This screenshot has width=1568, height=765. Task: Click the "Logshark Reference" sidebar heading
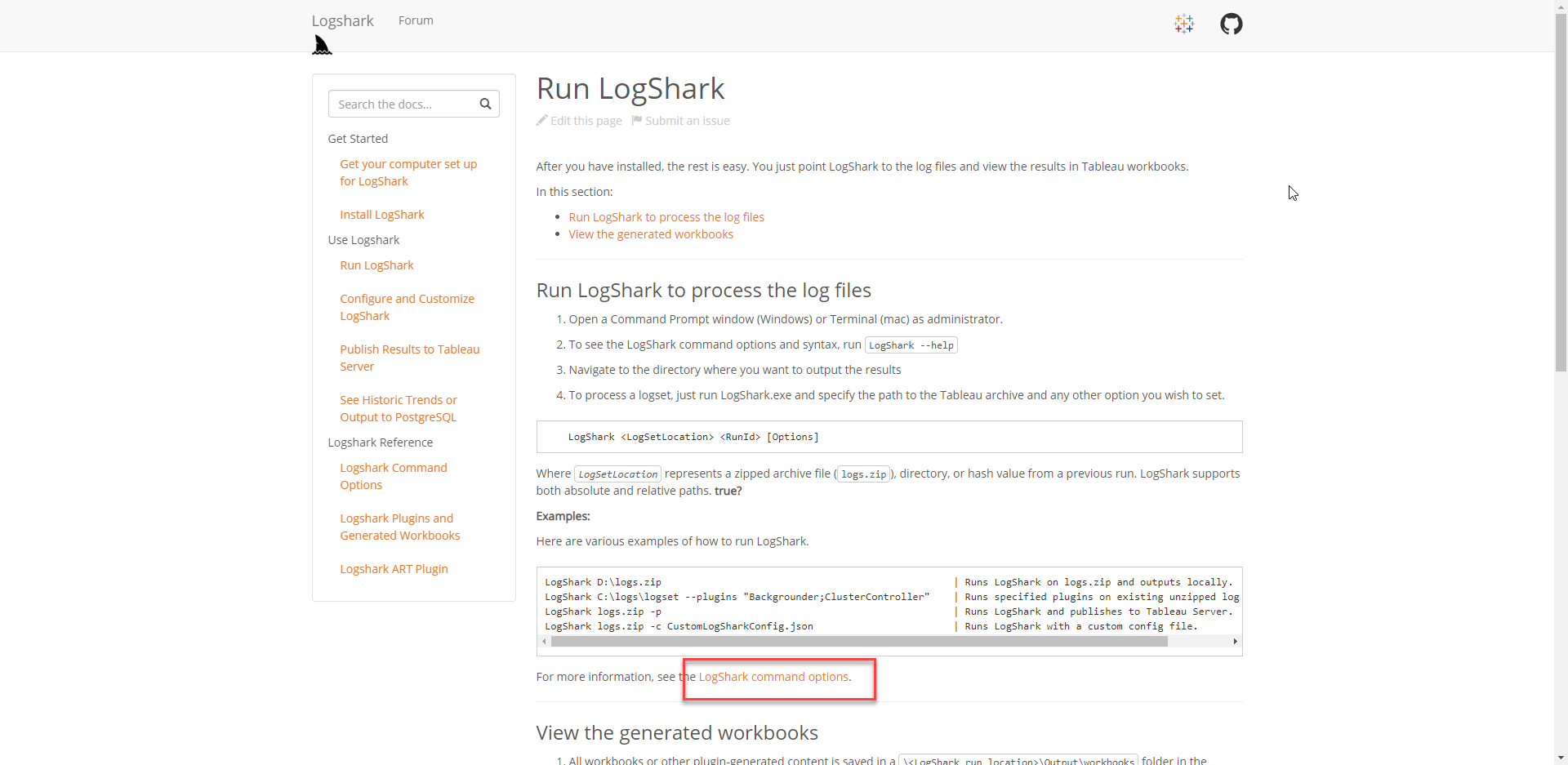(x=380, y=443)
